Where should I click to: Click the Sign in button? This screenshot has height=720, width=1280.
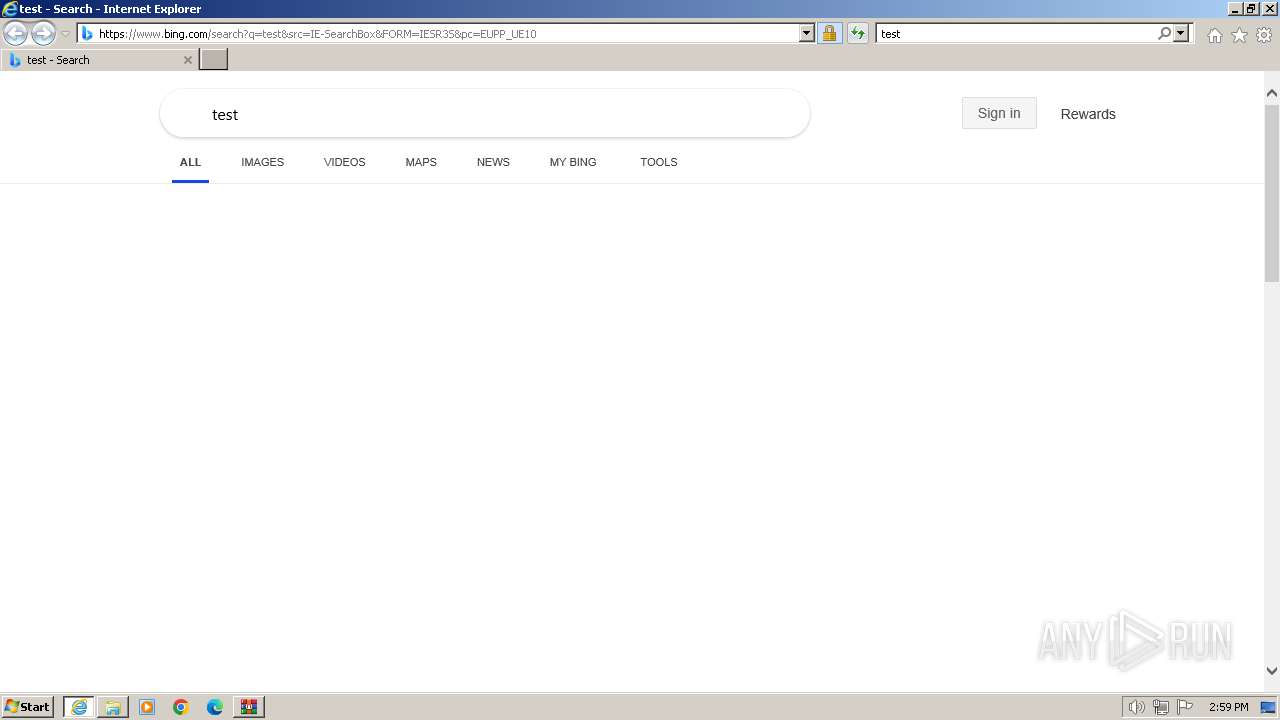click(999, 113)
